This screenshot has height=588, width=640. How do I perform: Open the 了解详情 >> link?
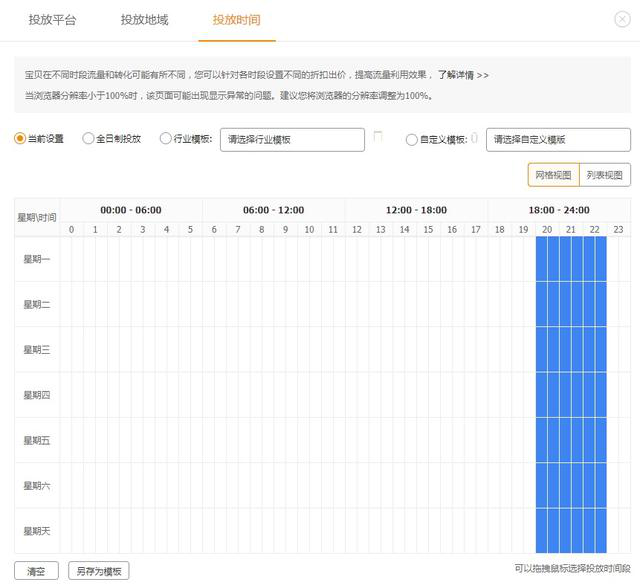[463, 75]
